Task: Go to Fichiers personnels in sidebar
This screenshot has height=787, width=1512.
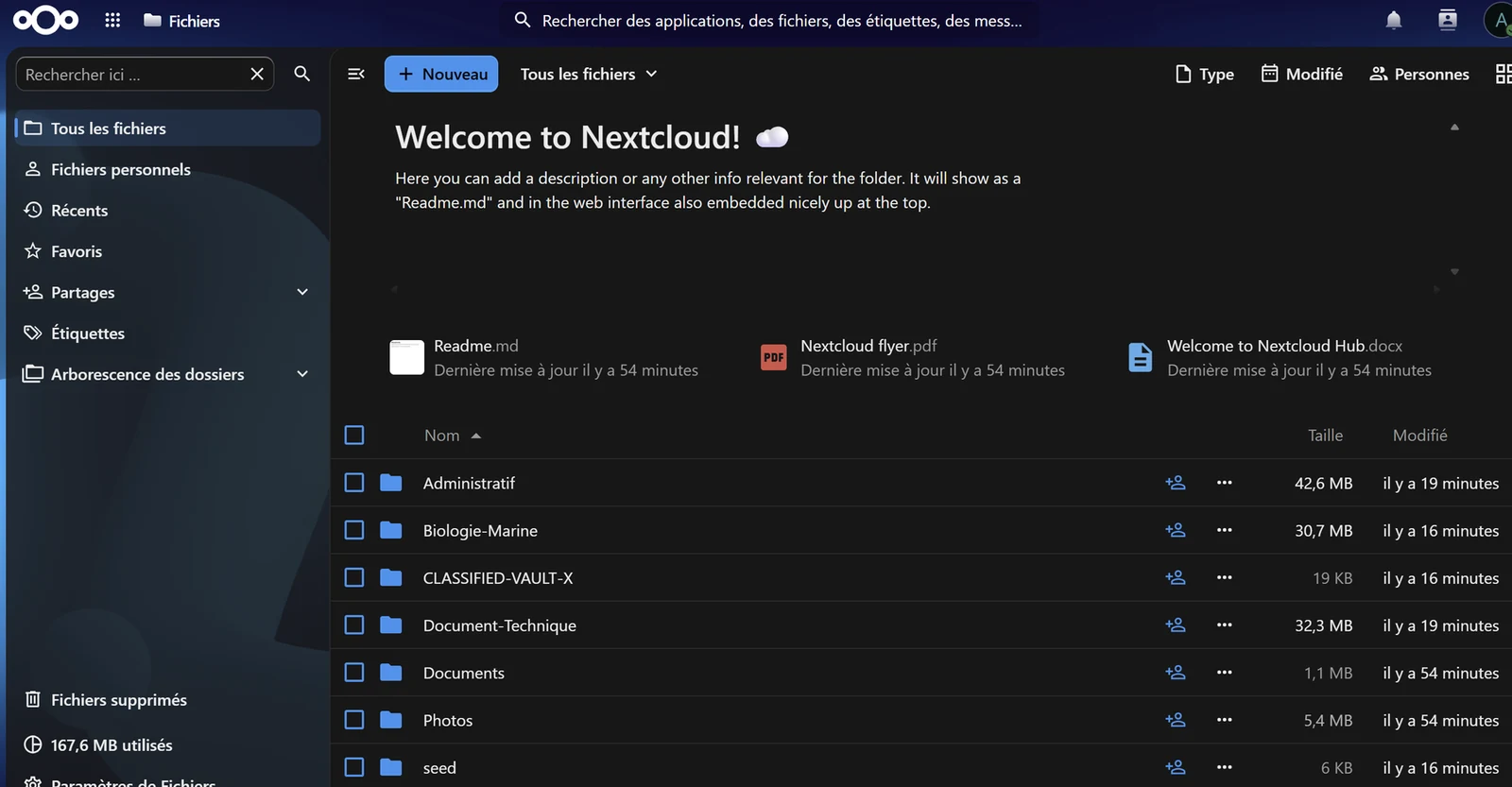Action: (168, 169)
